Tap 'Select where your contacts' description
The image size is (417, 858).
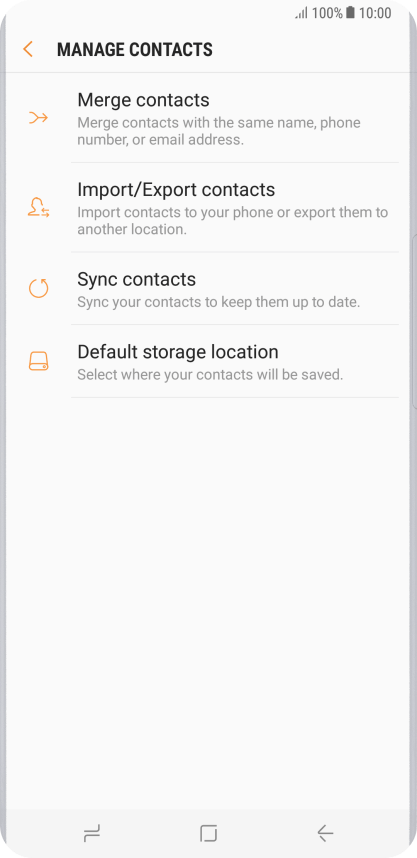tap(210, 375)
